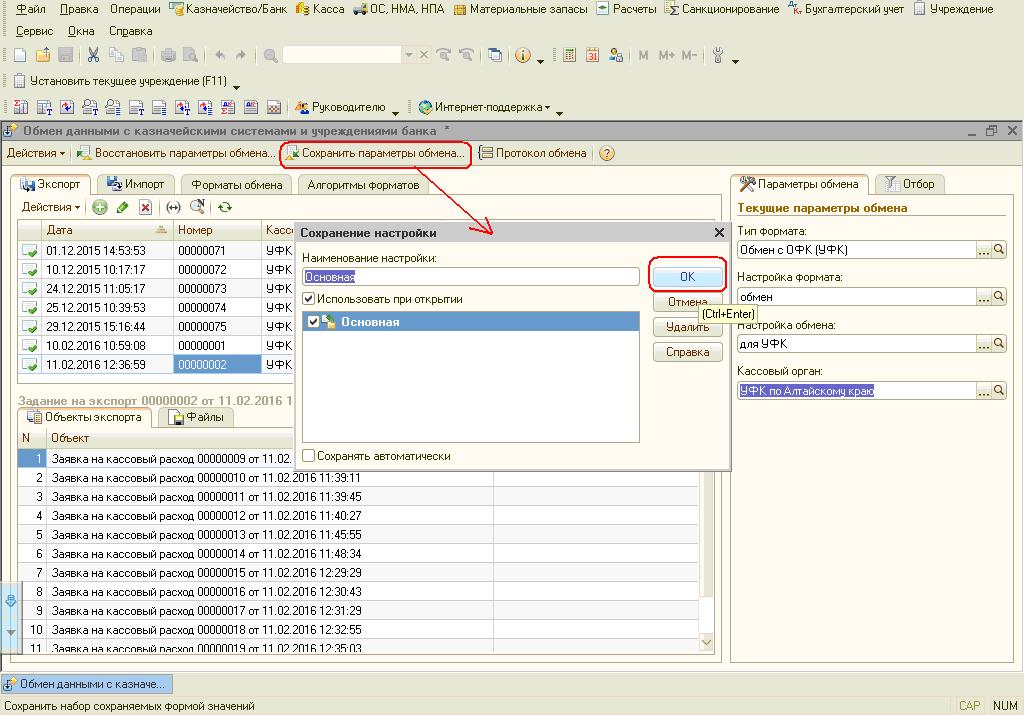Click the scissors cut icon
Screen dimensions: 1024x715
tap(93, 56)
